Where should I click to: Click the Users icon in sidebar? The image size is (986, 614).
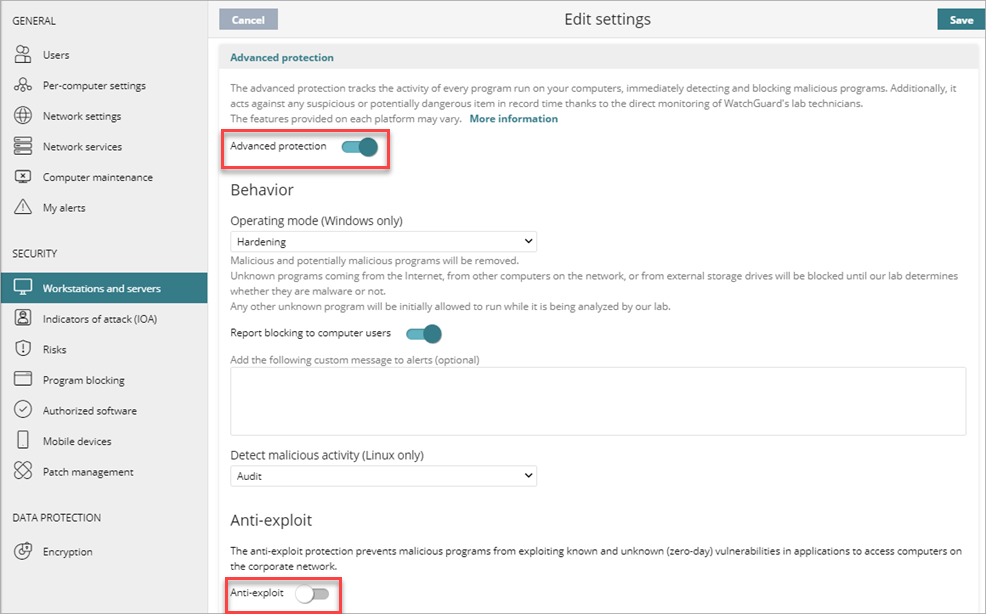click(x=23, y=55)
